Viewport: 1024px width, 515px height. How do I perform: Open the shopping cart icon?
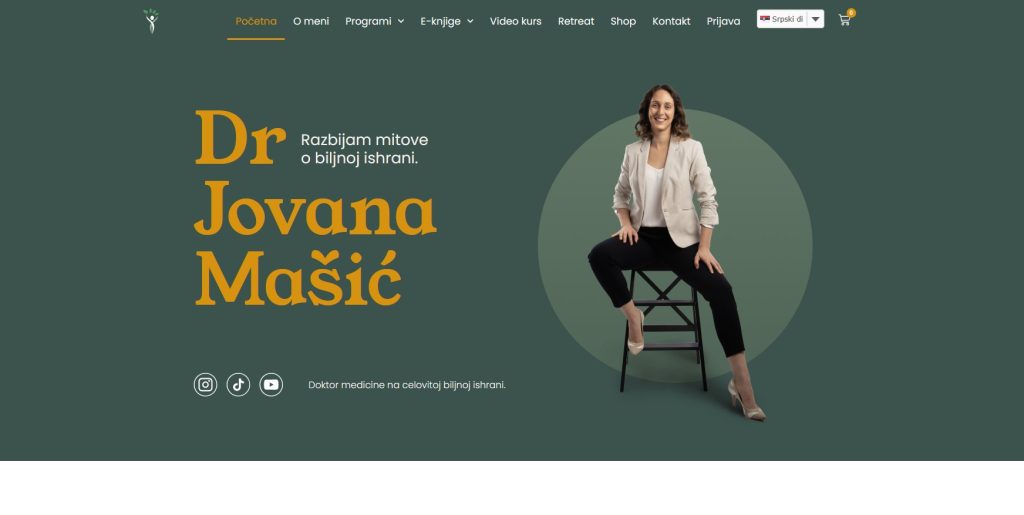tap(844, 20)
